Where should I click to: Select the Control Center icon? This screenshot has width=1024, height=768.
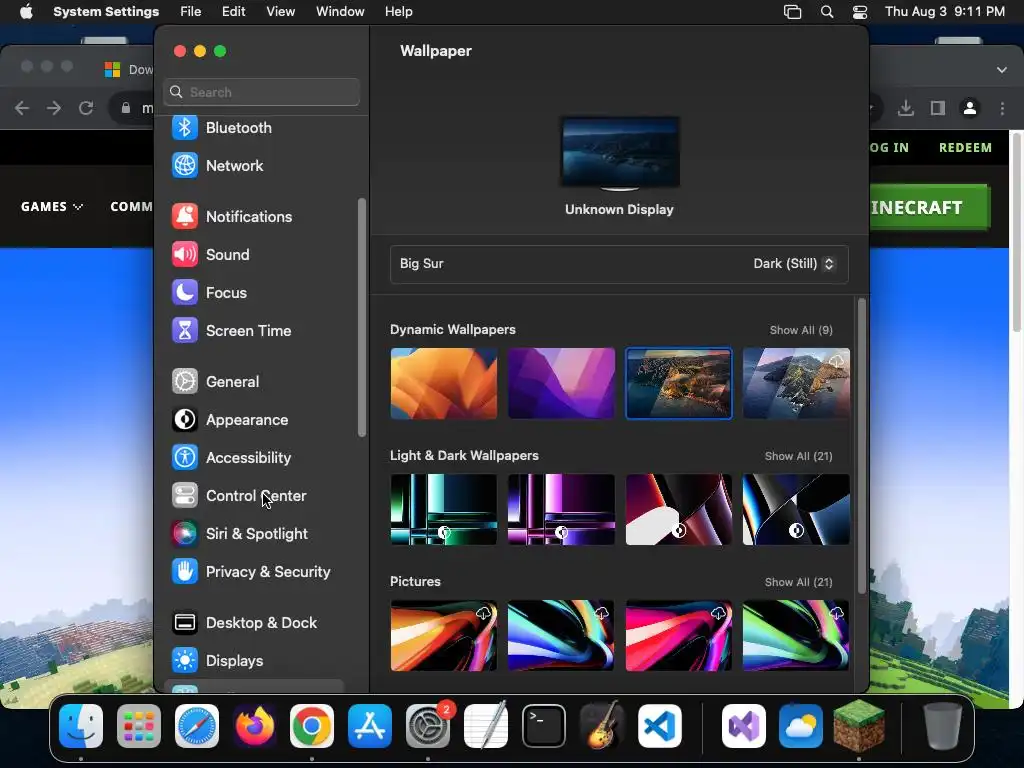coord(185,495)
